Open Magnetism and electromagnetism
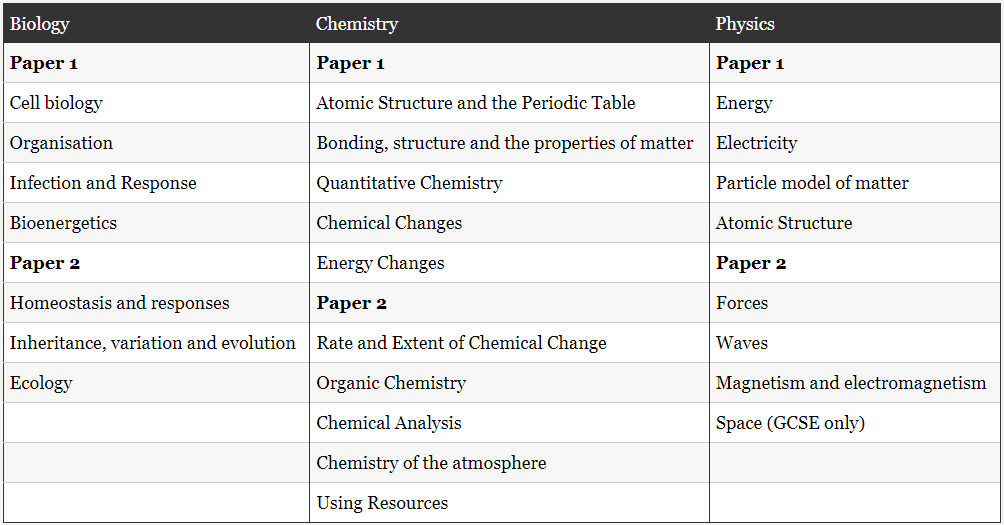 tap(851, 383)
